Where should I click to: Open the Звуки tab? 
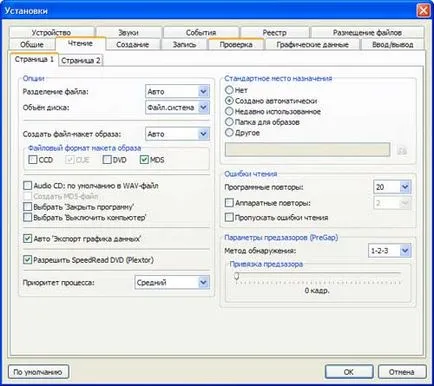coord(129,32)
